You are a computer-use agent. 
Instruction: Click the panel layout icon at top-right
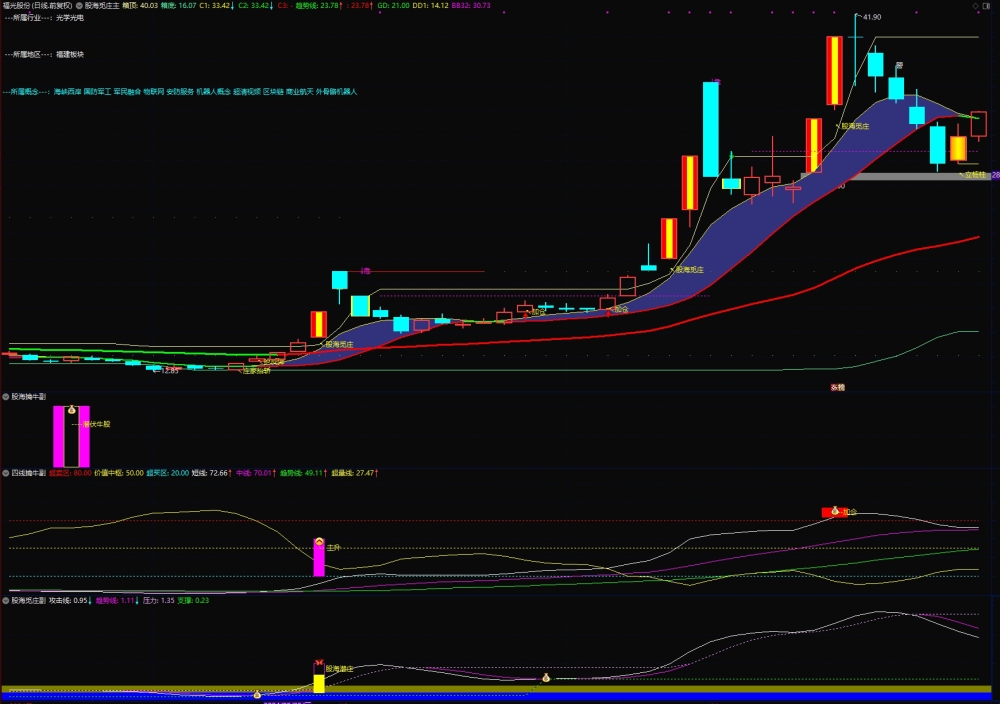pos(988,5)
